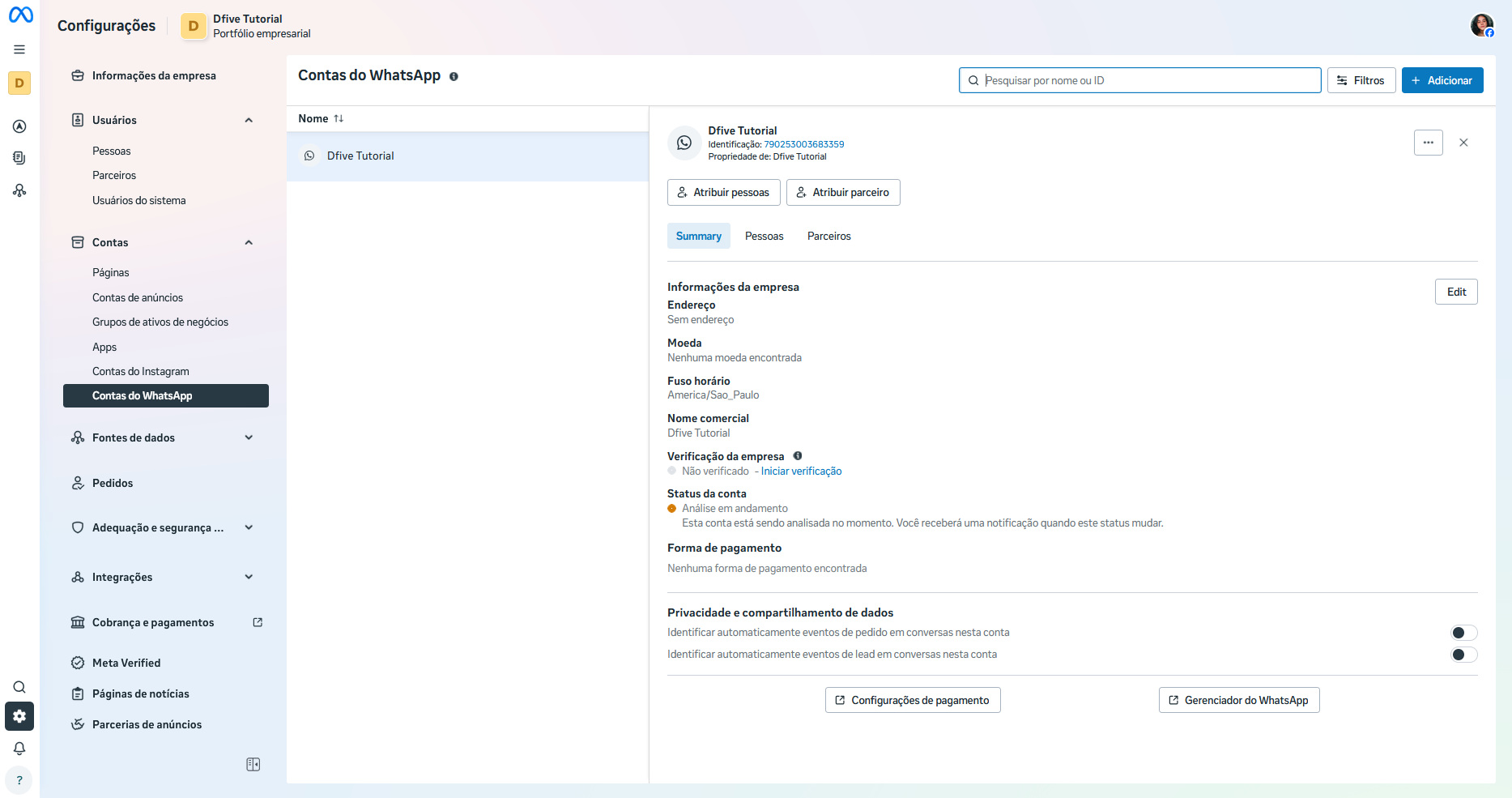Collapse the Usuários section
This screenshot has height=798, width=1512.
tap(249, 120)
